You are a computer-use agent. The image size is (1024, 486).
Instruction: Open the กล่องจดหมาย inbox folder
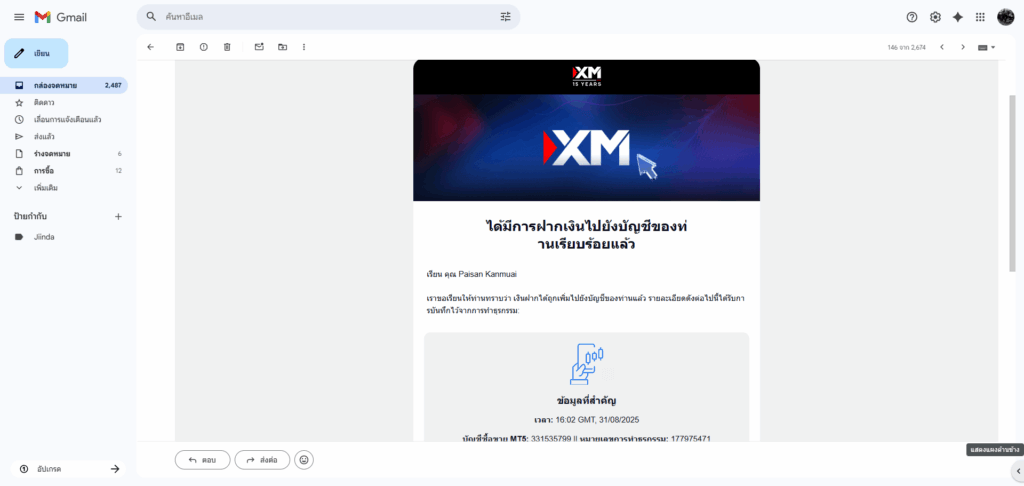(x=64, y=85)
